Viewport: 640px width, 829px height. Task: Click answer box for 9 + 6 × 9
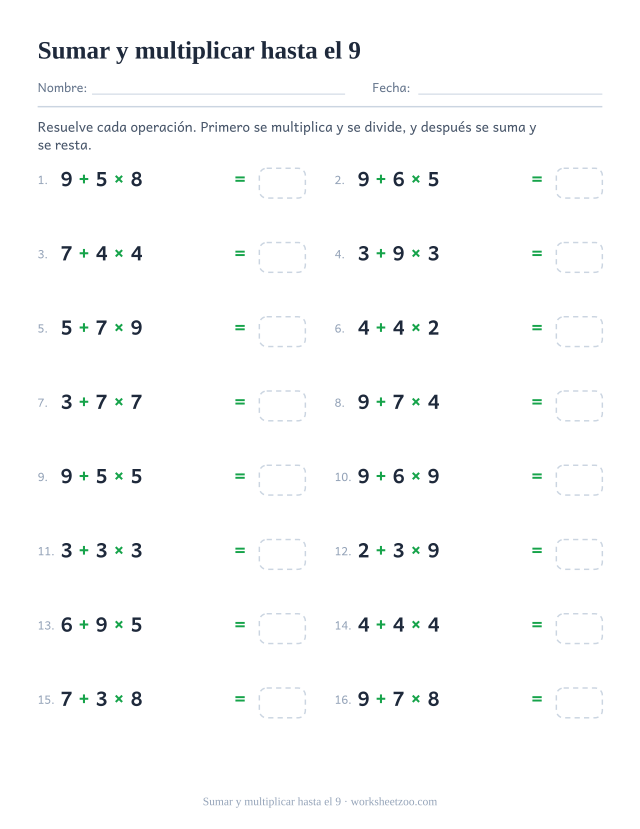click(x=579, y=480)
